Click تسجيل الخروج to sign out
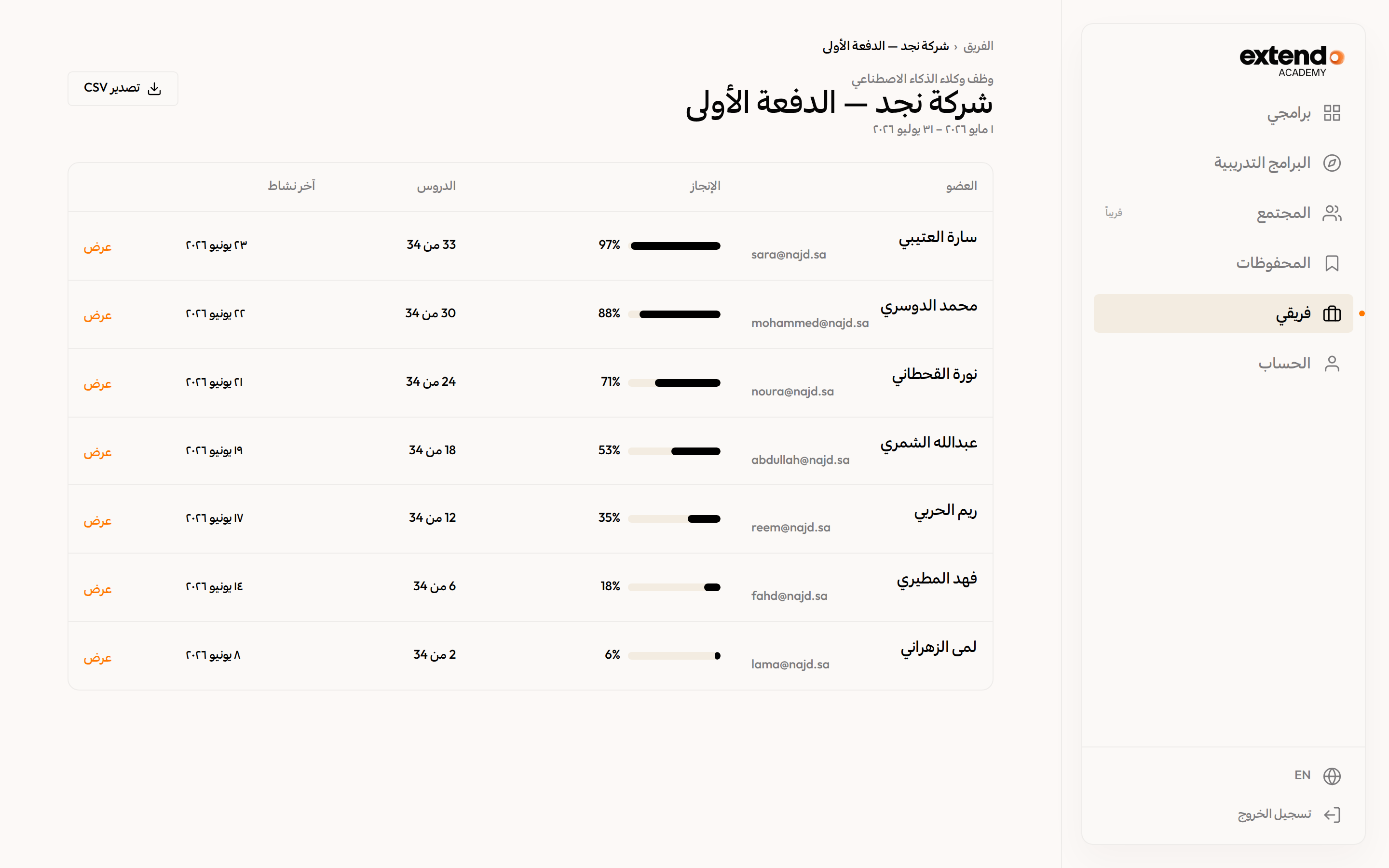The width and height of the screenshot is (1389, 868). (1274, 814)
